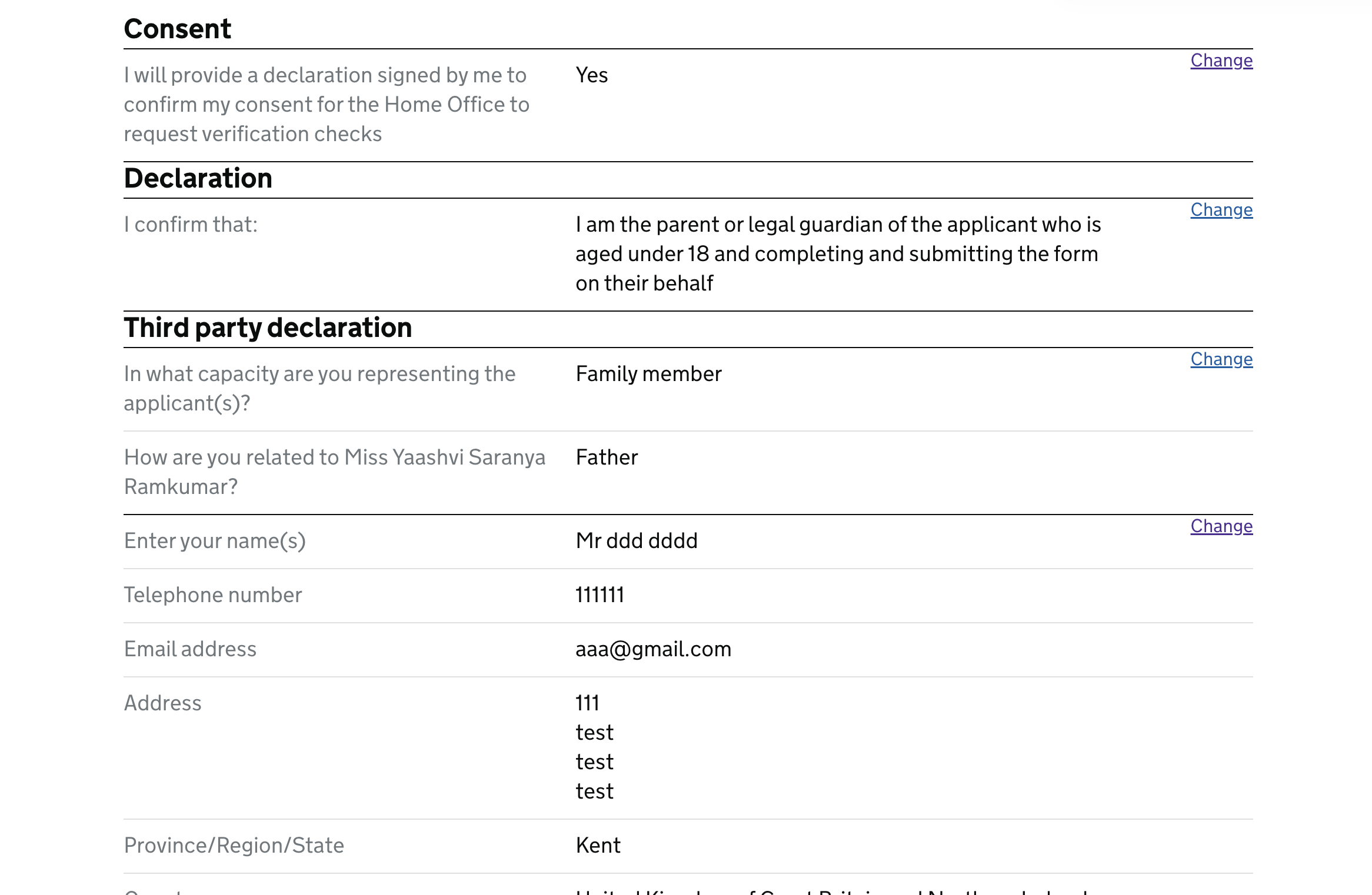Click the 'Consent' section heading
1372x895 pixels.
177,29
